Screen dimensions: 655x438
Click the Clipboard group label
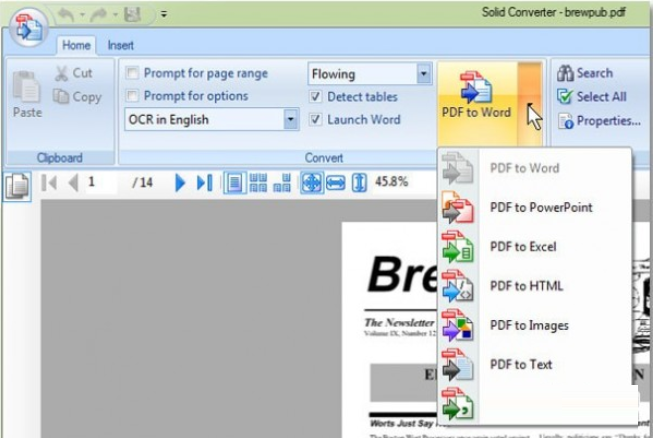(59, 158)
